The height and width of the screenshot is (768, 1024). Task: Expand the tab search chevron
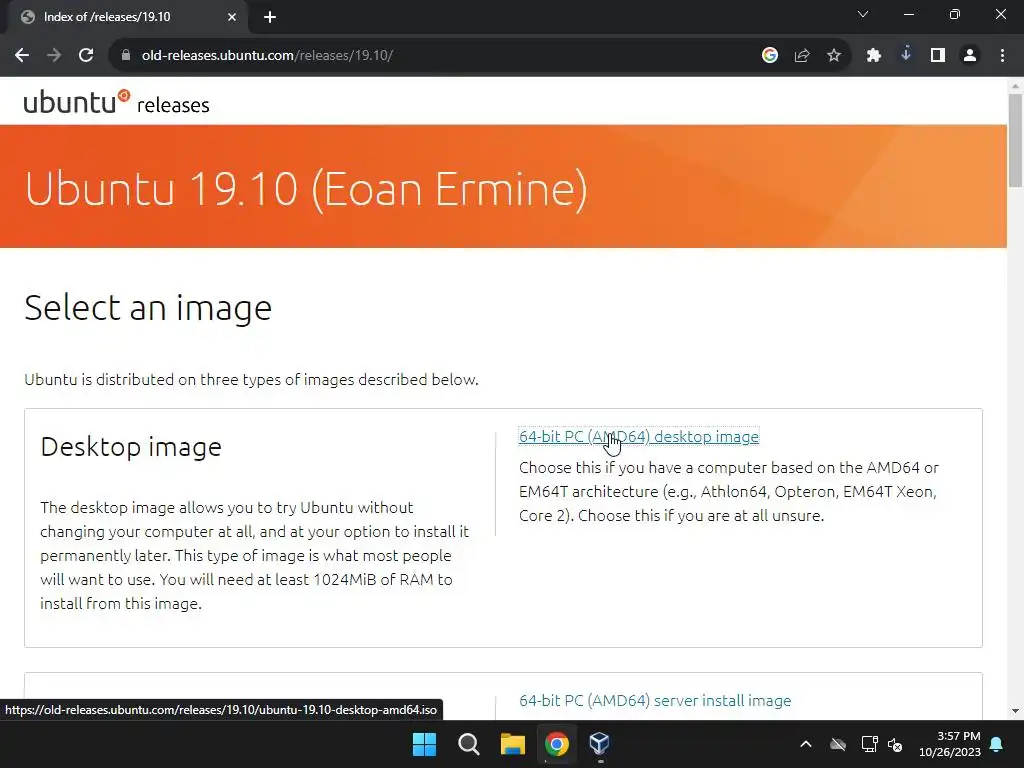coord(863,14)
